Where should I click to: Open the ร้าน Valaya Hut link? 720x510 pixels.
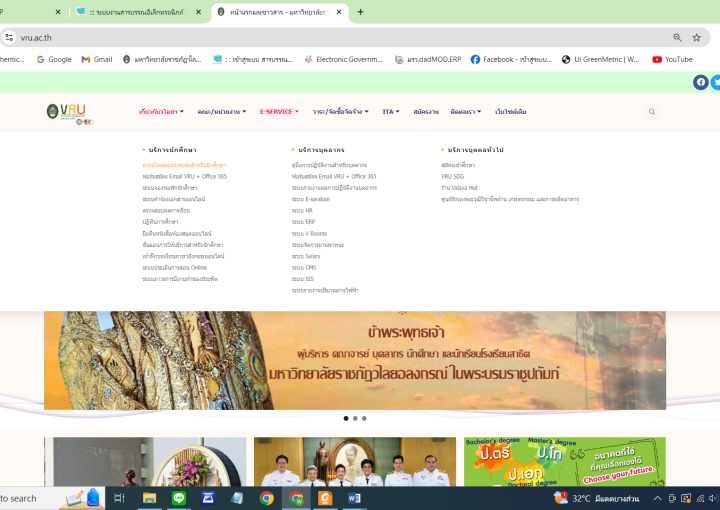pos(460,188)
